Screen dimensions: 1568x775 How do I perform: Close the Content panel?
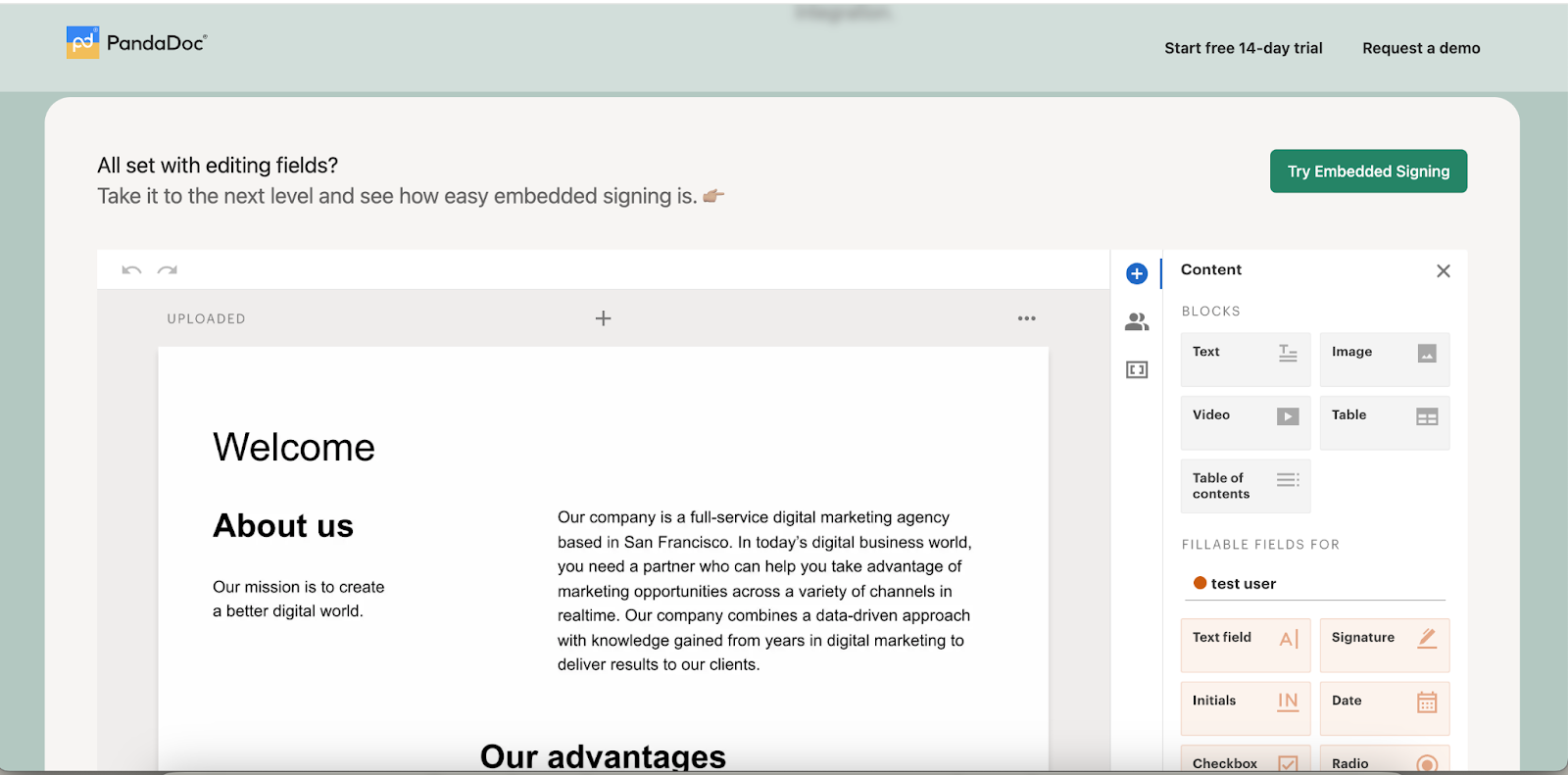point(1444,271)
